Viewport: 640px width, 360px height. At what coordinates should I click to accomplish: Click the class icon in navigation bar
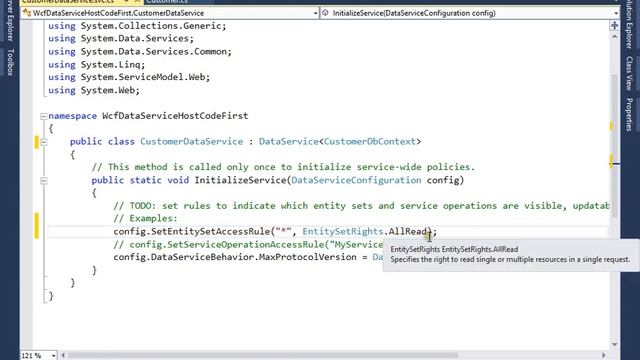click(x=27, y=13)
